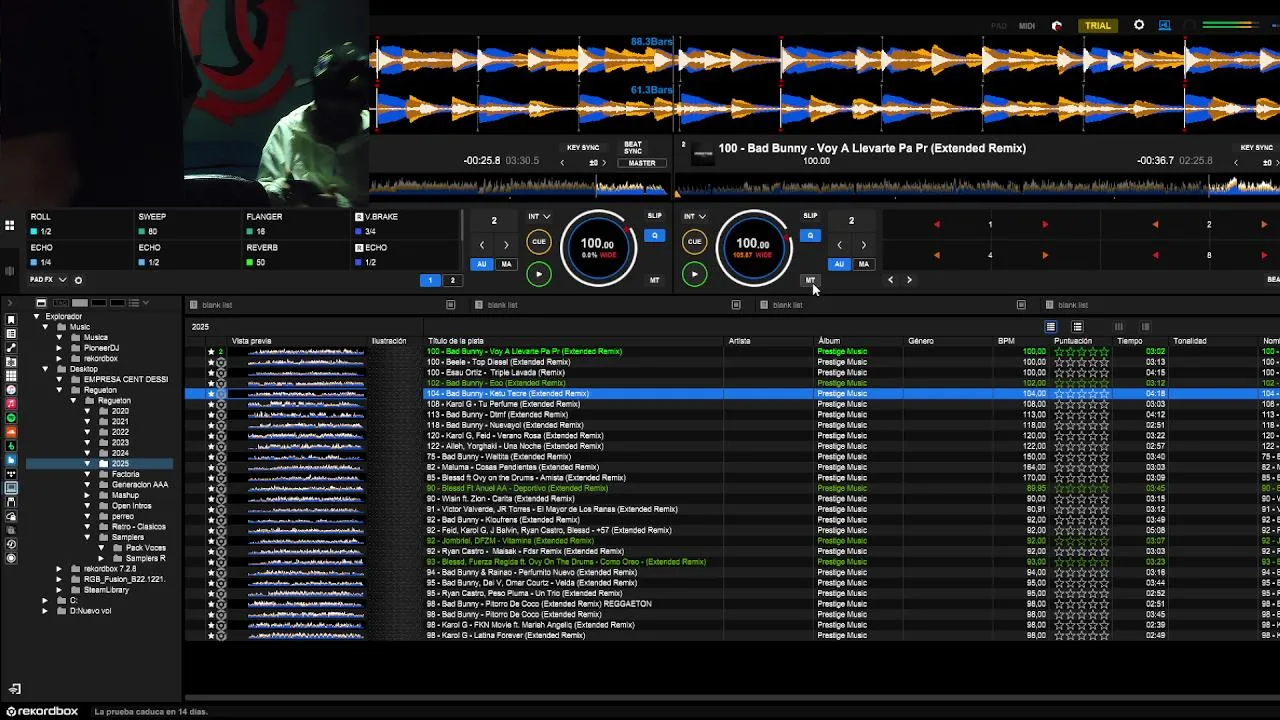Start playback on deck 2
Screen dimensions: 1280x720
pos(694,274)
